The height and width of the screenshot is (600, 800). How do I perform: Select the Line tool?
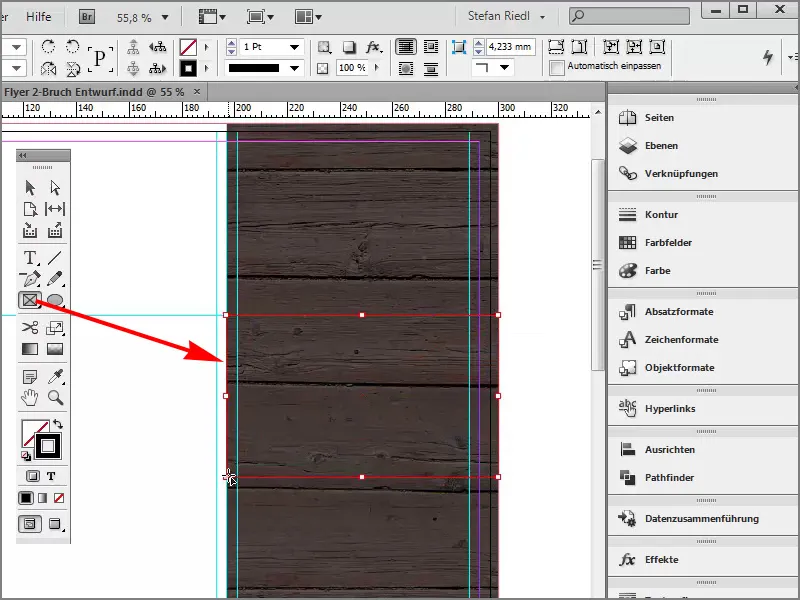tap(55, 258)
